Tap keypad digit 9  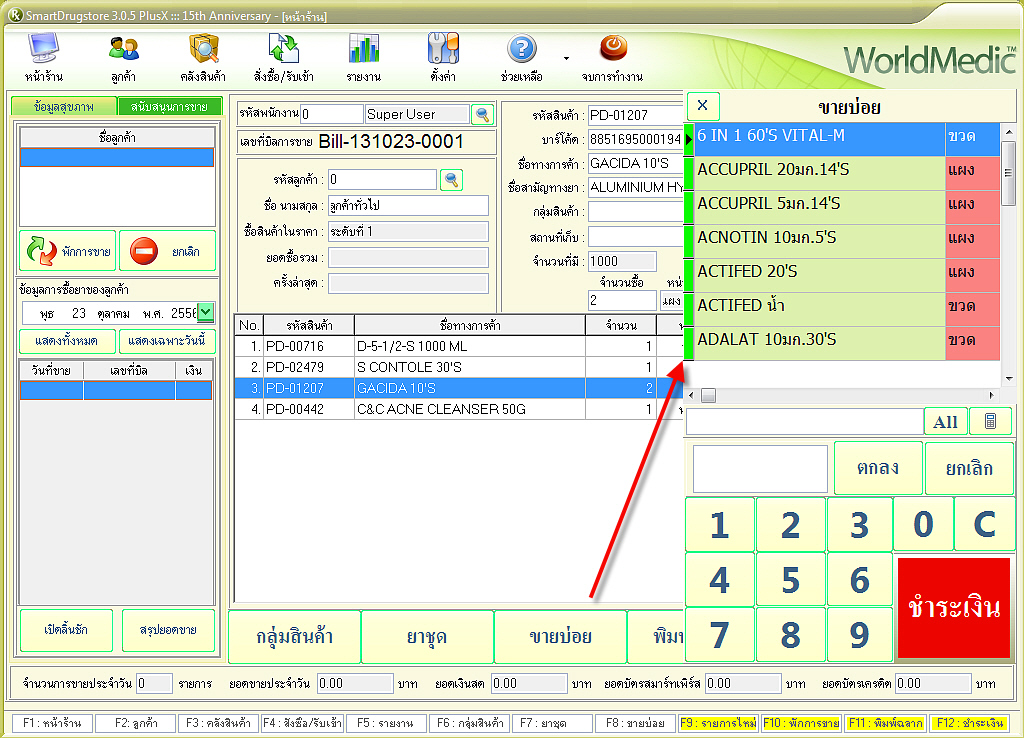point(859,635)
